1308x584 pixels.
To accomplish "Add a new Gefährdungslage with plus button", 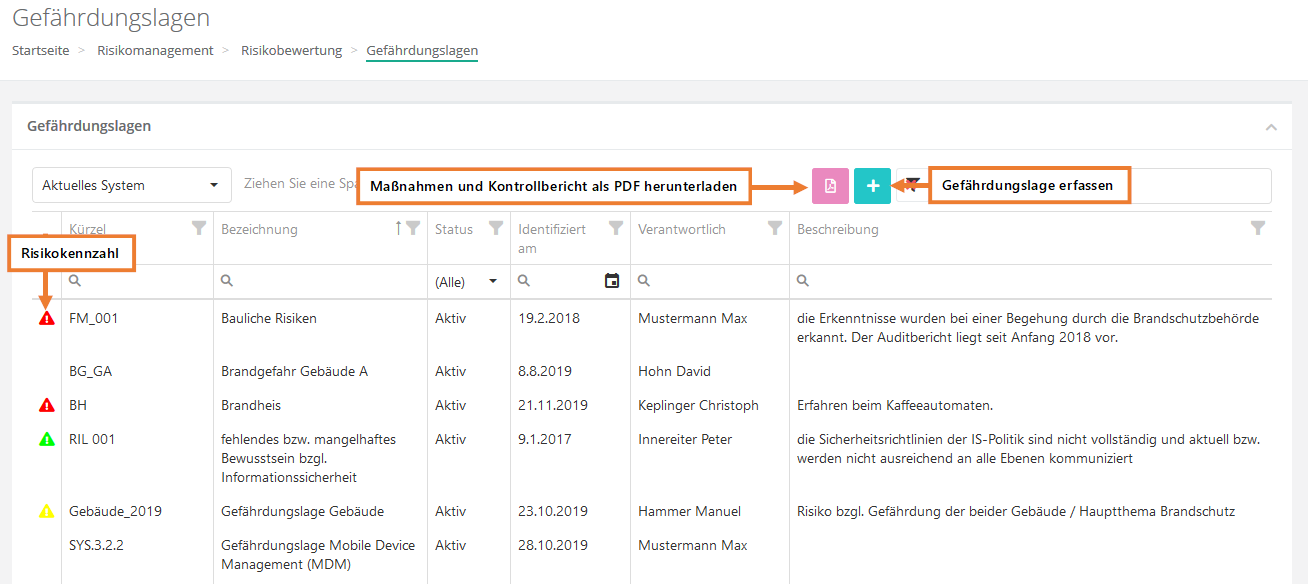I will pyautogui.click(x=872, y=186).
